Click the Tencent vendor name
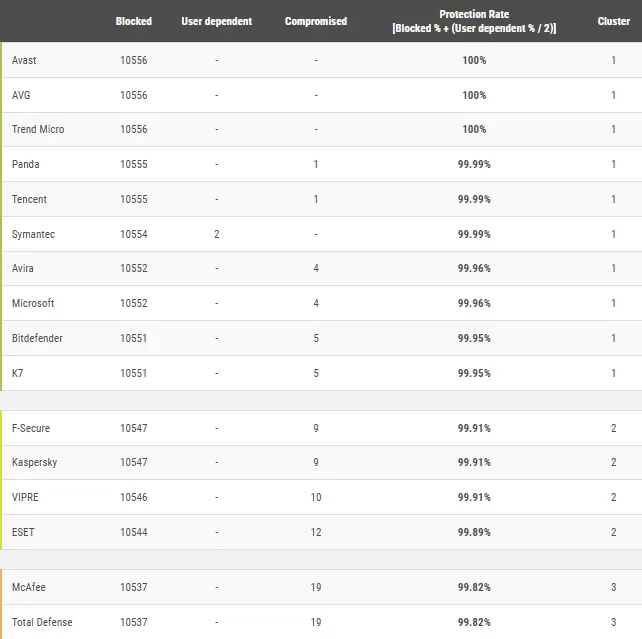This screenshot has width=642, height=639. point(29,199)
